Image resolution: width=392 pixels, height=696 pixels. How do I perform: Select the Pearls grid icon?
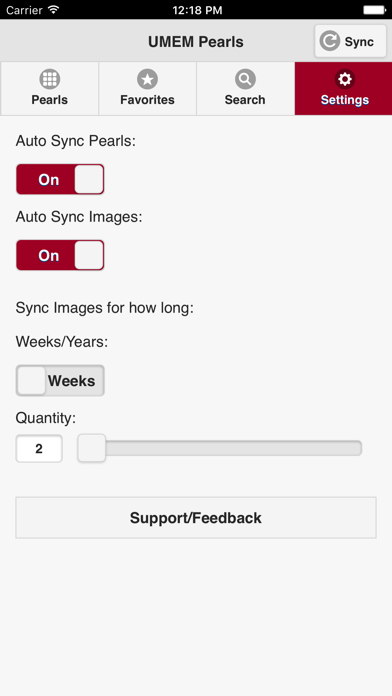point(49,79)
